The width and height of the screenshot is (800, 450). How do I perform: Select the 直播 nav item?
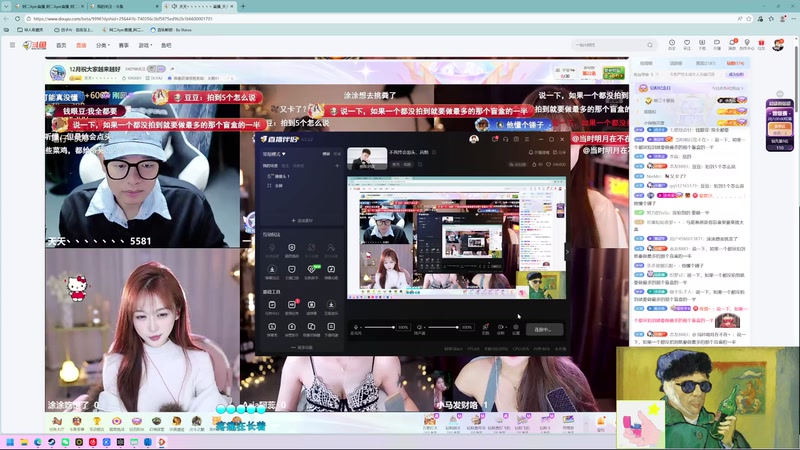(x=81, y=45)
